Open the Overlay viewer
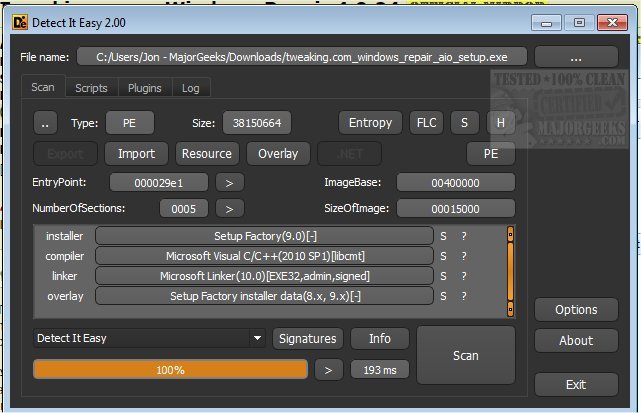This screenshot has width=641, height=413. tap(278, 154)
